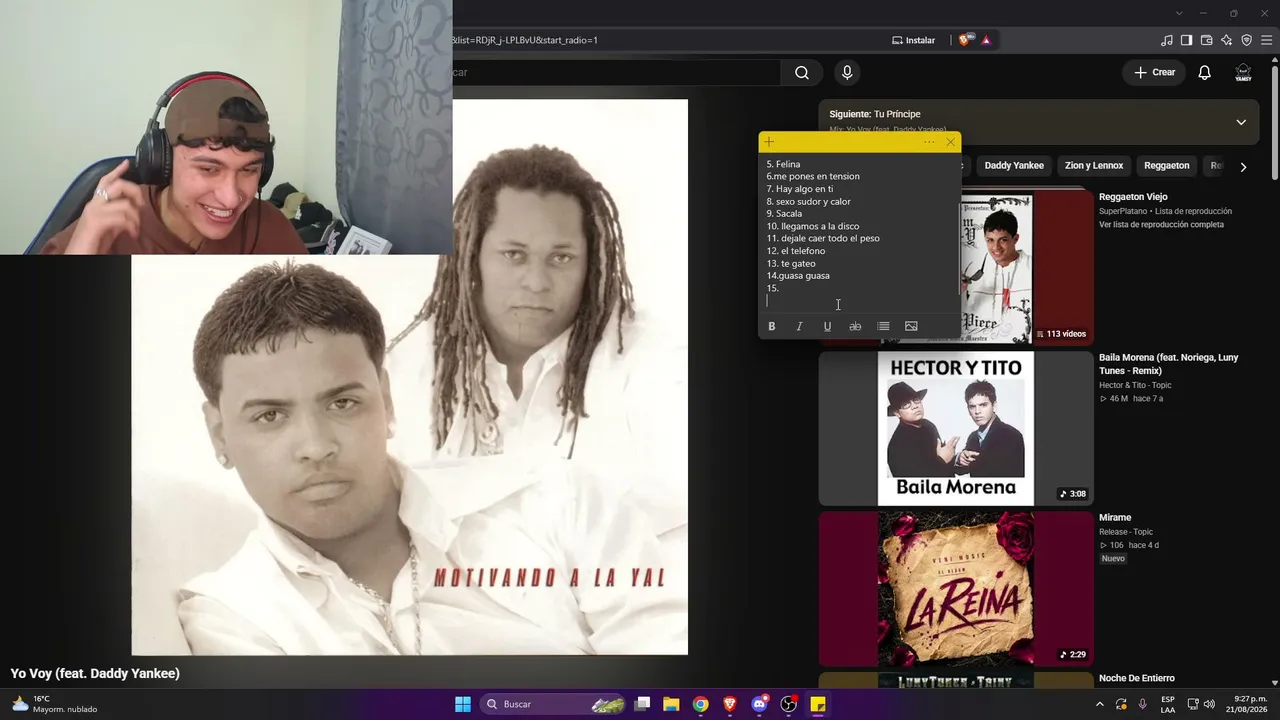Open the Brave VPN shield icon
Screen dimensions: 1280x720
pos(1246,40)
